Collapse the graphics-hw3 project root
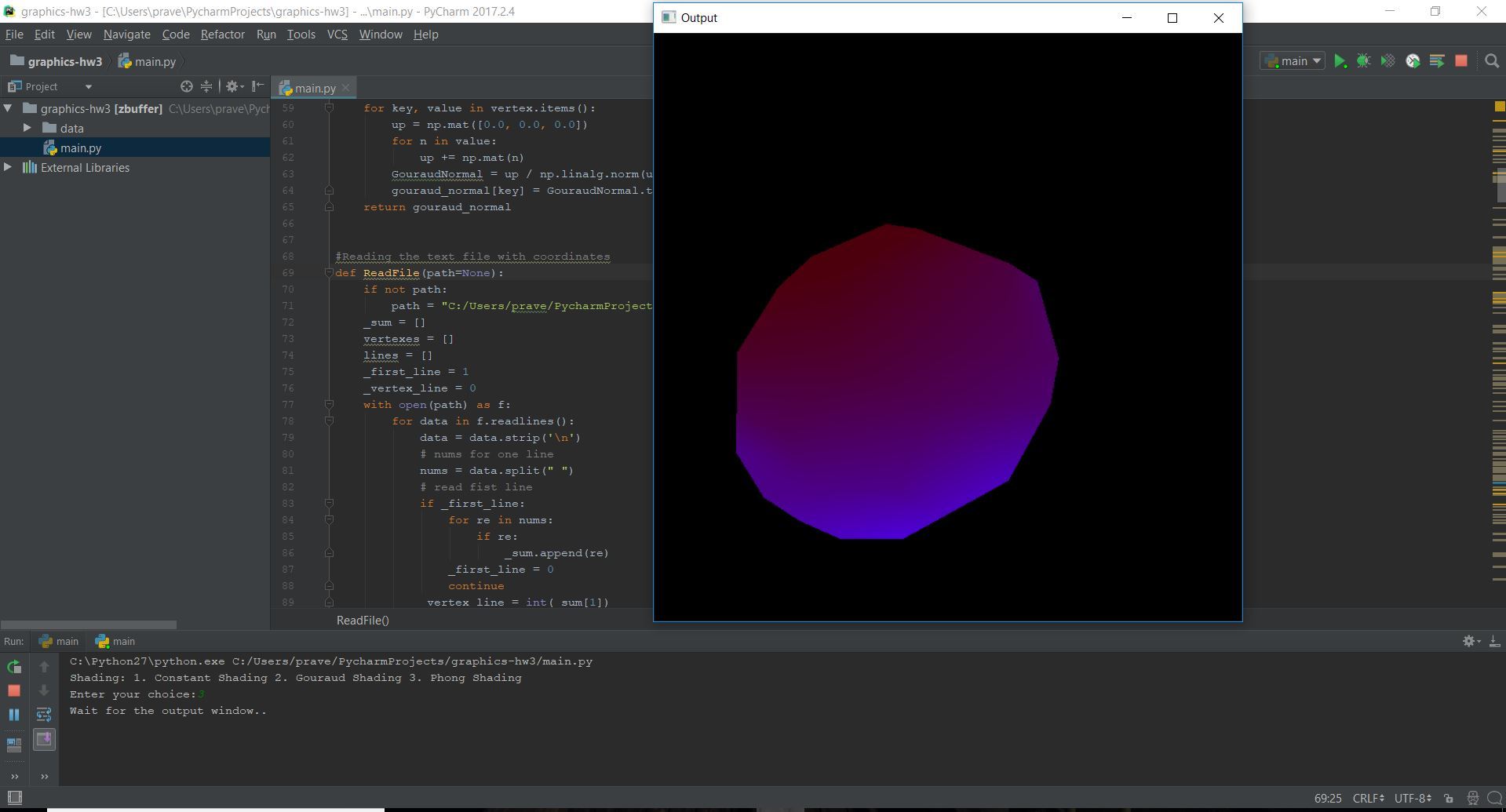Screen dimensions: 1506x812 click(x=8, y=108)
